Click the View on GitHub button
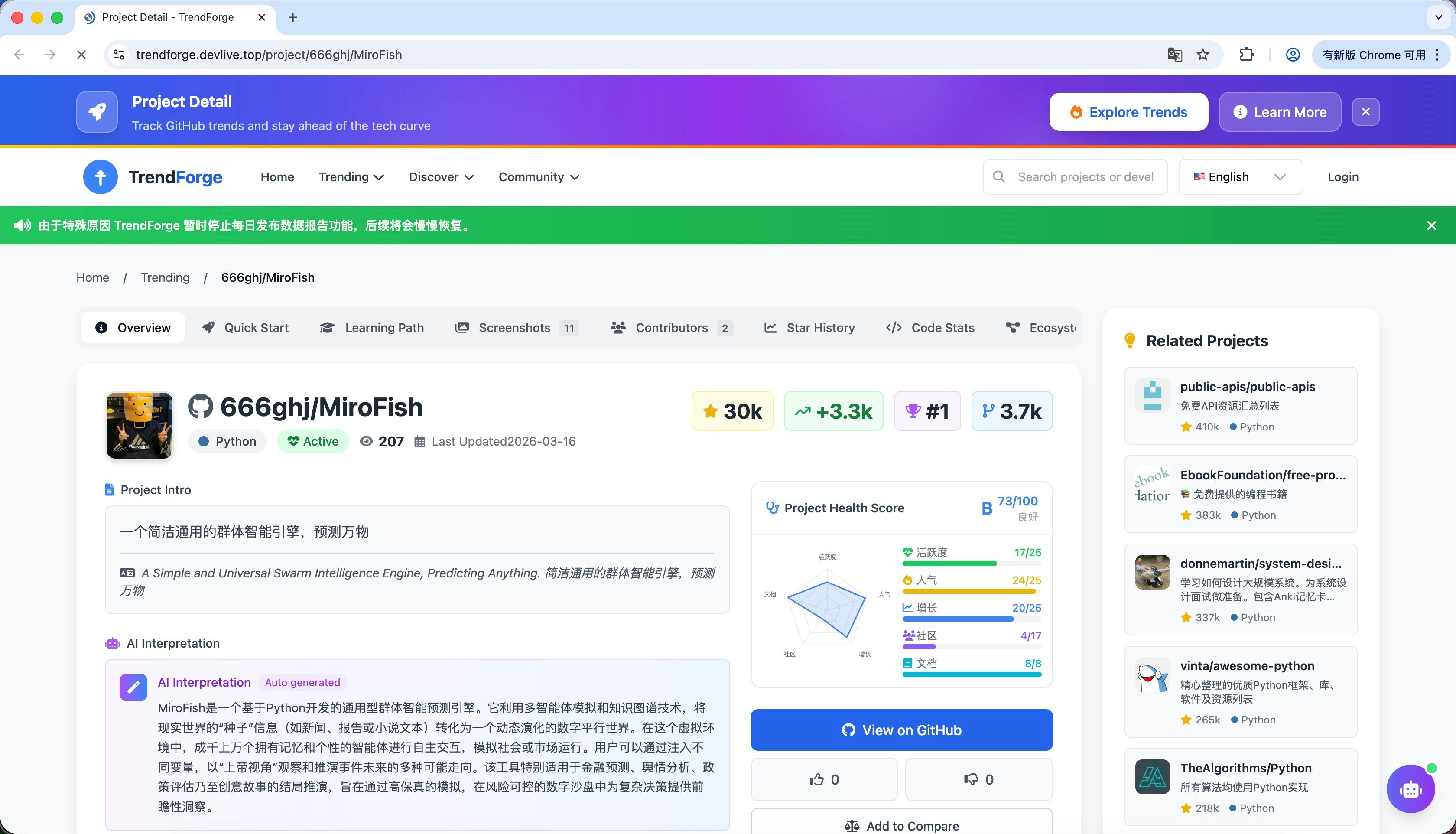 click(x=901, y=730)
